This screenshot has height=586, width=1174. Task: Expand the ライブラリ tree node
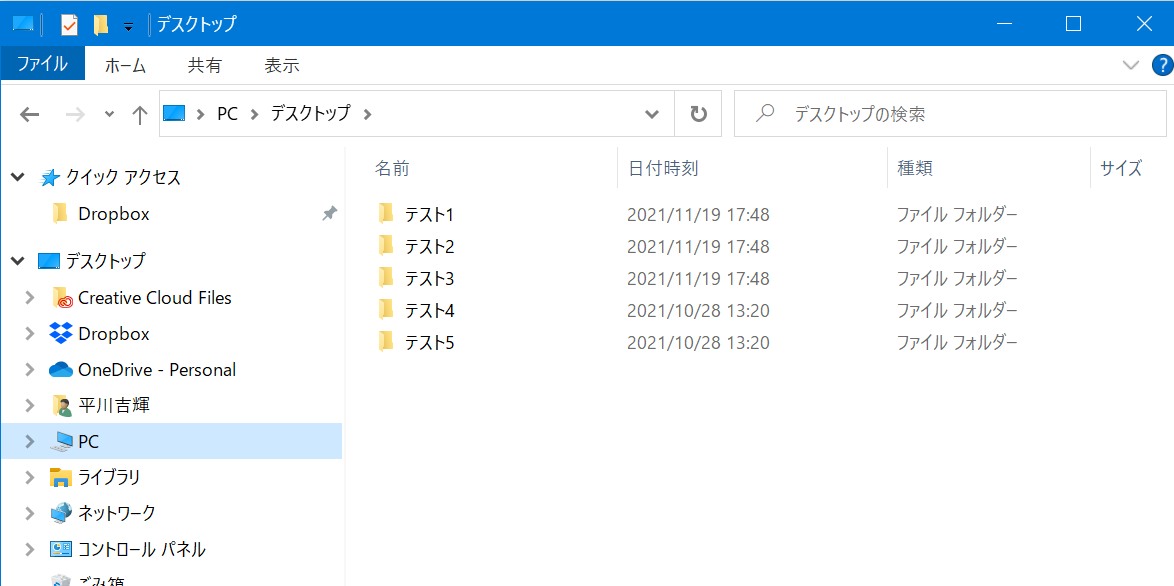coord(30,478)
